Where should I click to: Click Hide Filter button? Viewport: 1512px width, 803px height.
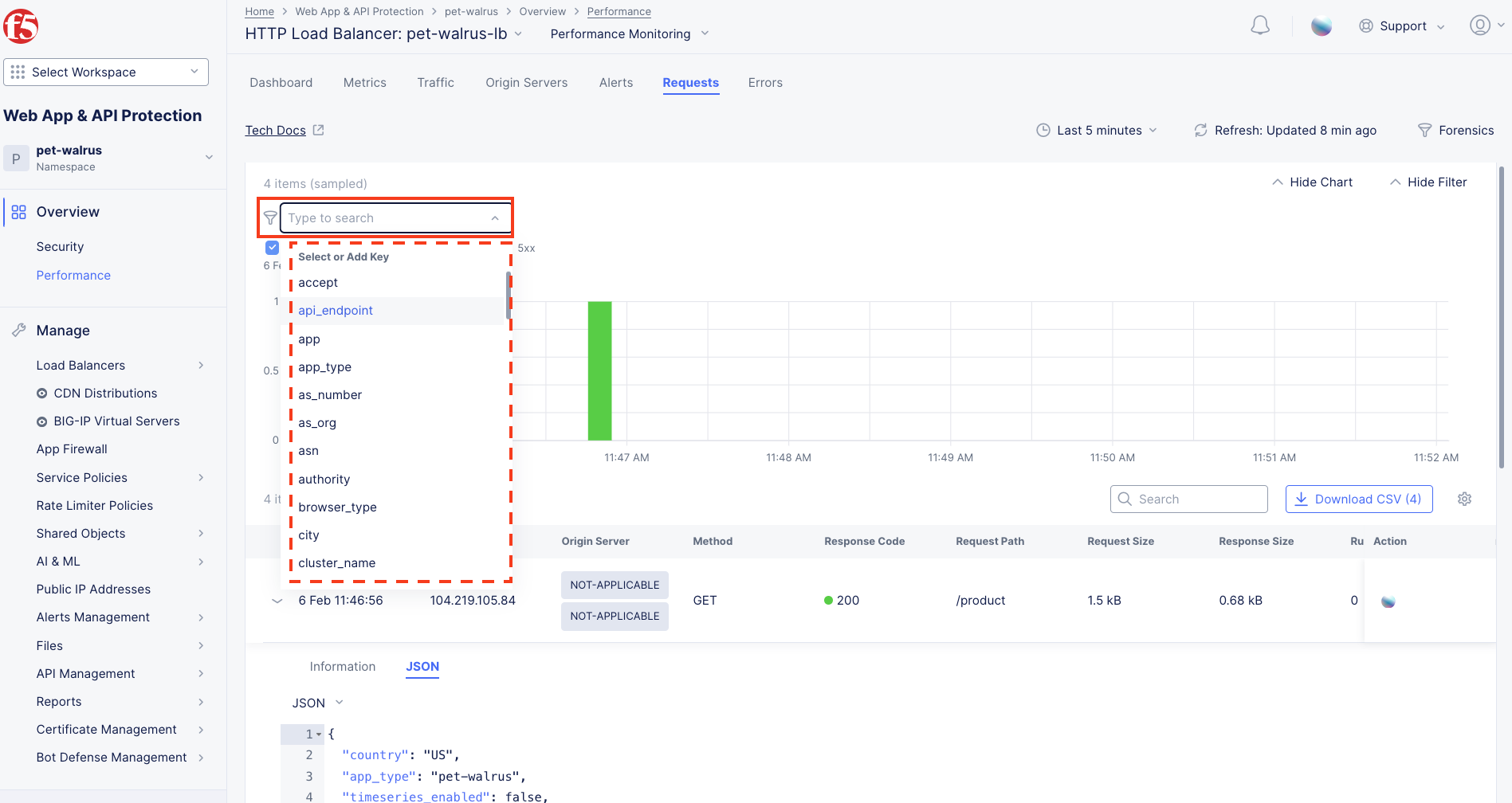[x=1428, y=182]
